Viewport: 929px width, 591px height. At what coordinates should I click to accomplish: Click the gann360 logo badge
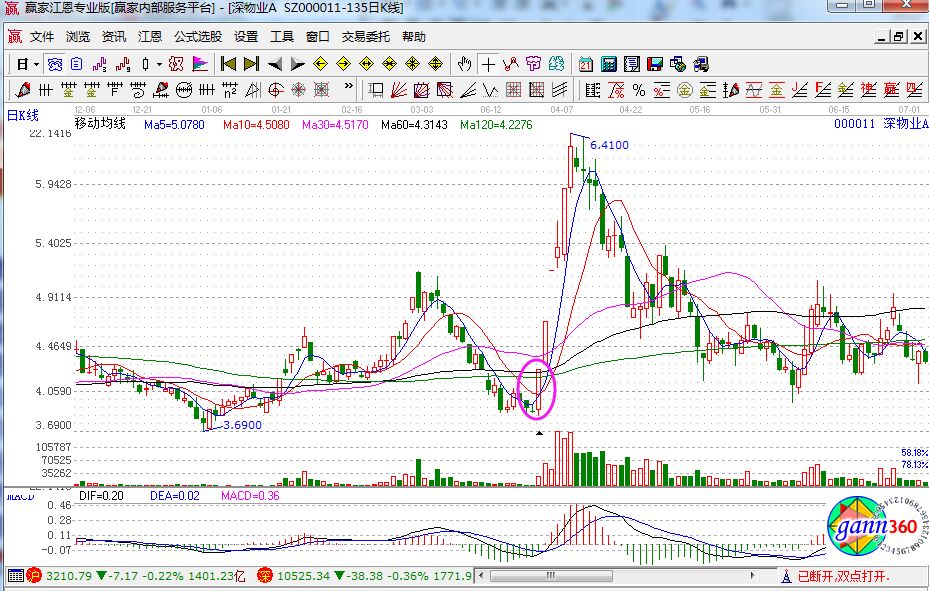(867, 525)
